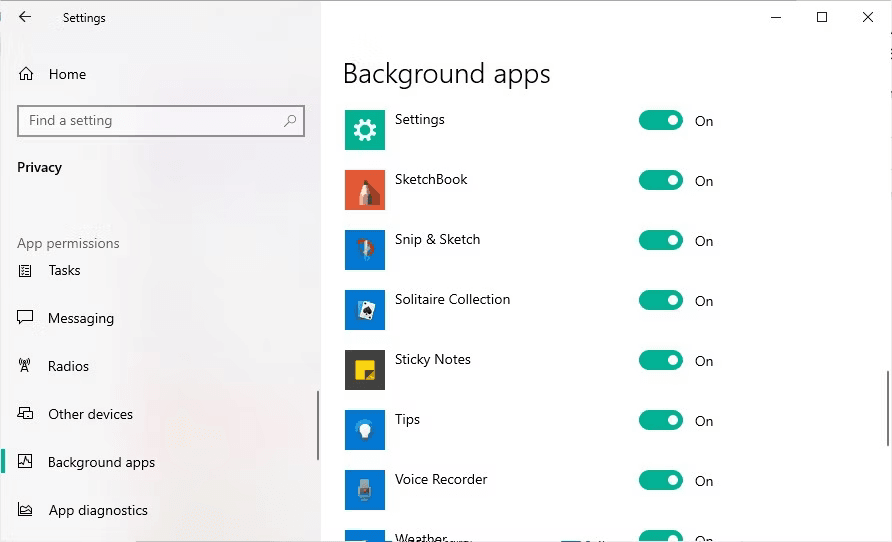Disable SketchBook background toggle
The height and width of the screenshot is (542, 892).
click(x=660, y=180)
